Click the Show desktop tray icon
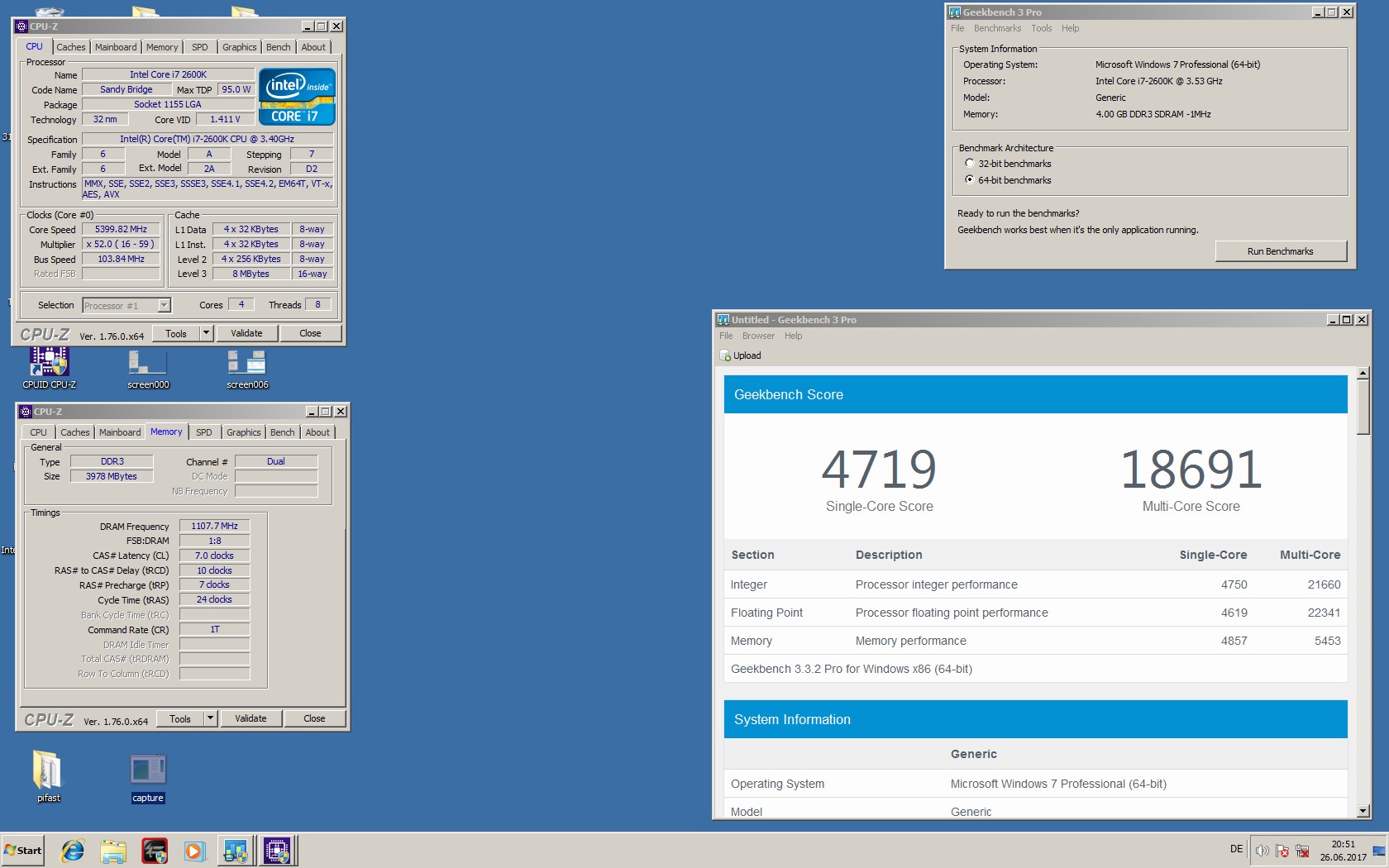Image resolution: width=1389 pixels, height=868 pixels. 1379,851
